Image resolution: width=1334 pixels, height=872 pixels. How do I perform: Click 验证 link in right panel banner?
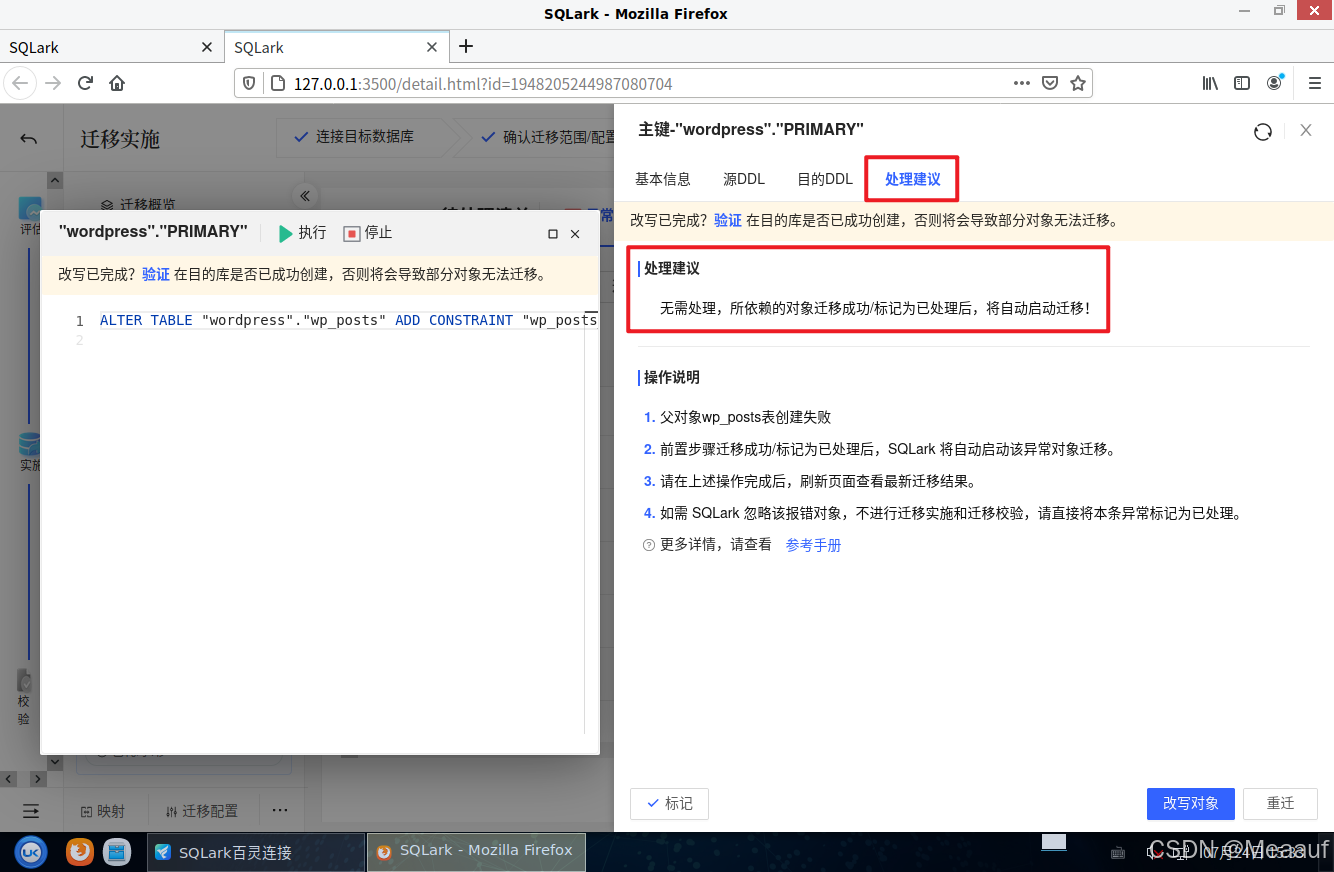[x=728, y=220]
